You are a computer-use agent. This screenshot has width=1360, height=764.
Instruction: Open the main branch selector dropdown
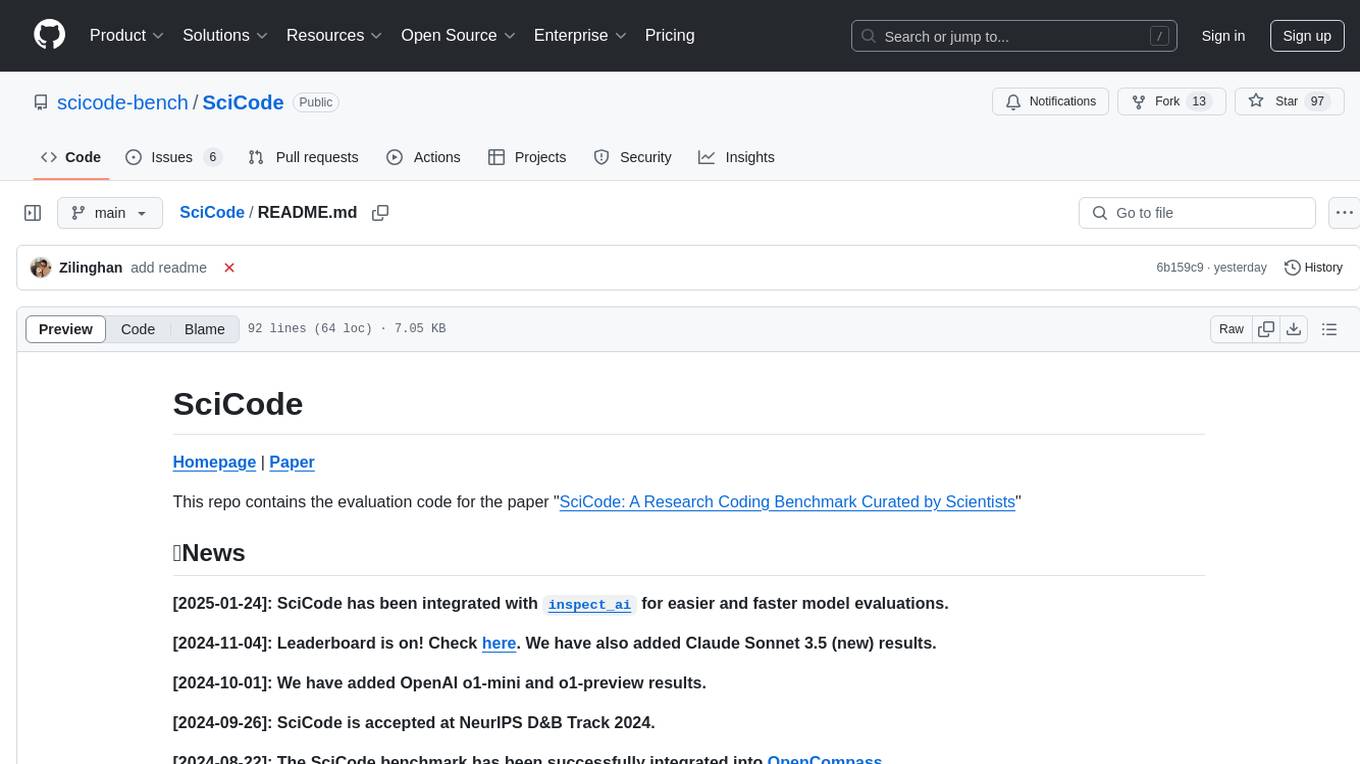110,213
